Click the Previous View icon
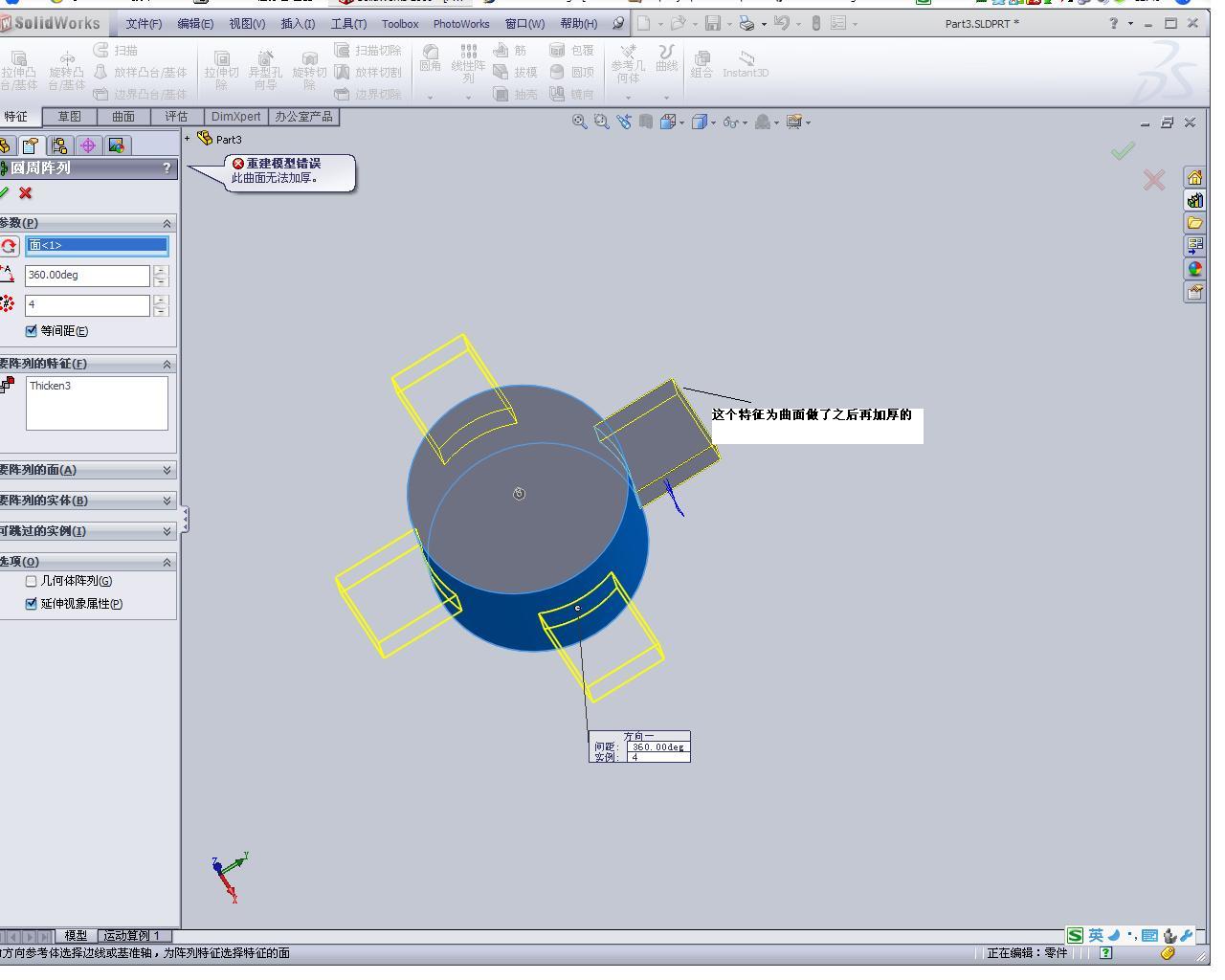The width and height of the screenshot is (1225, 980). (624, 122)
